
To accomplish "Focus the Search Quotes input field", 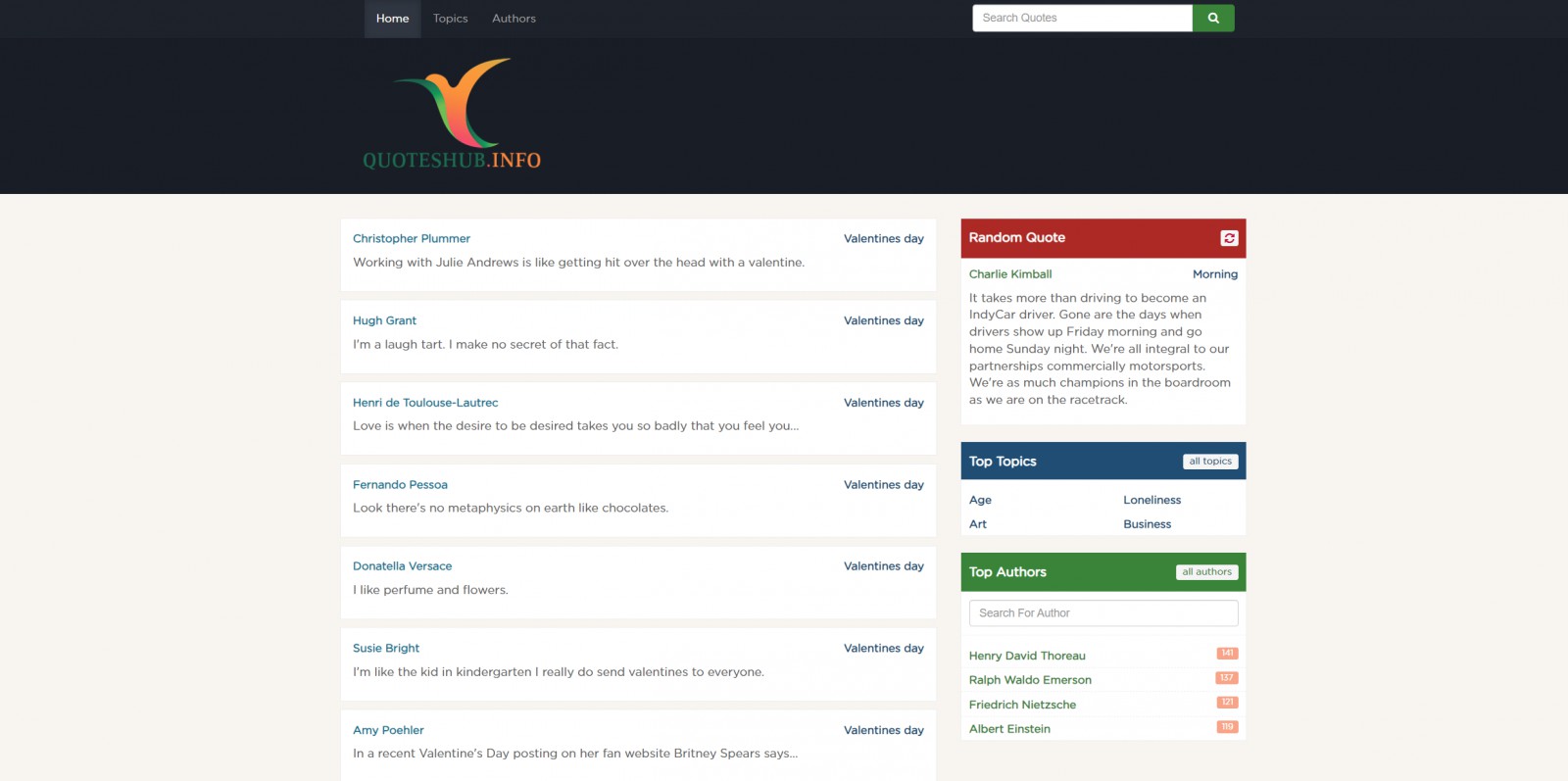I will tap(1082, 18).
